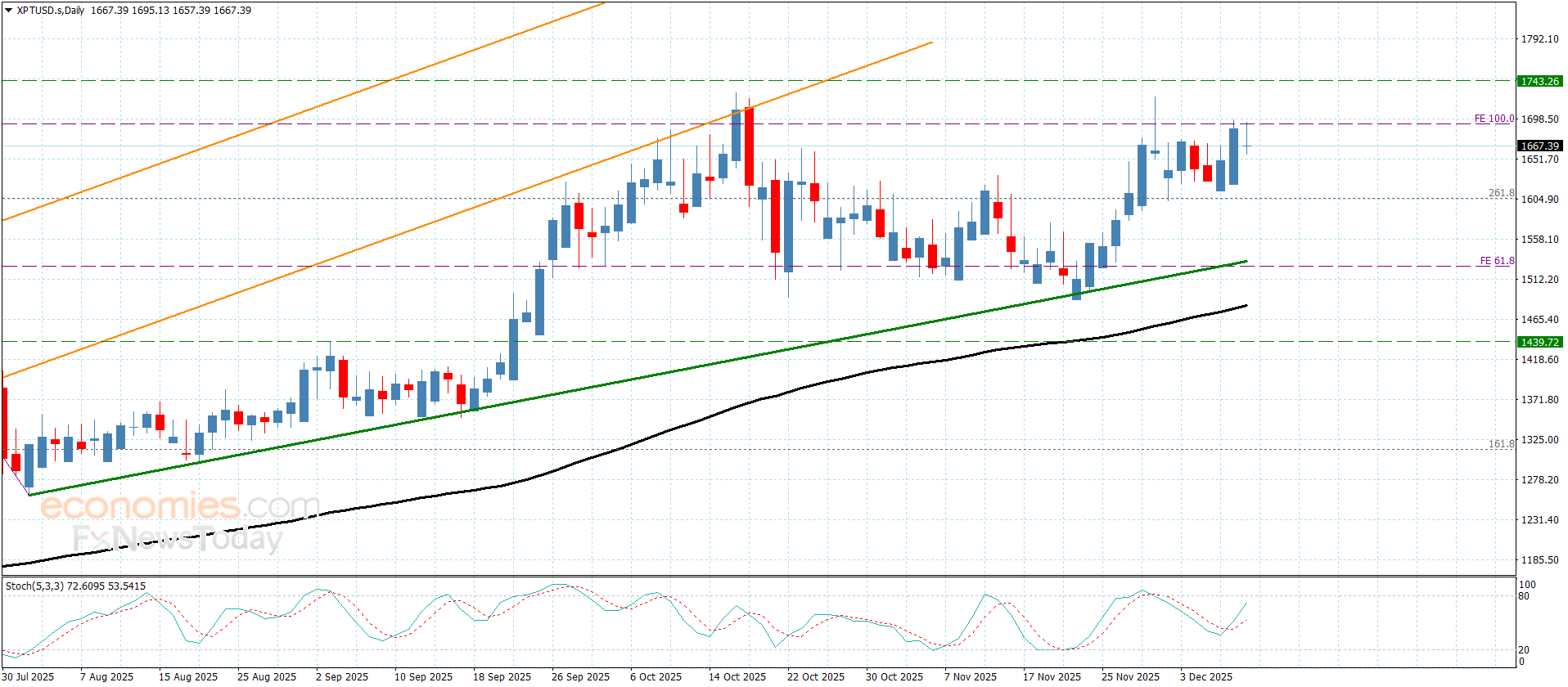1568x687 pixels.
Task: Click the green 1439.72 price level tag
Action: [x=1539, y=342]
